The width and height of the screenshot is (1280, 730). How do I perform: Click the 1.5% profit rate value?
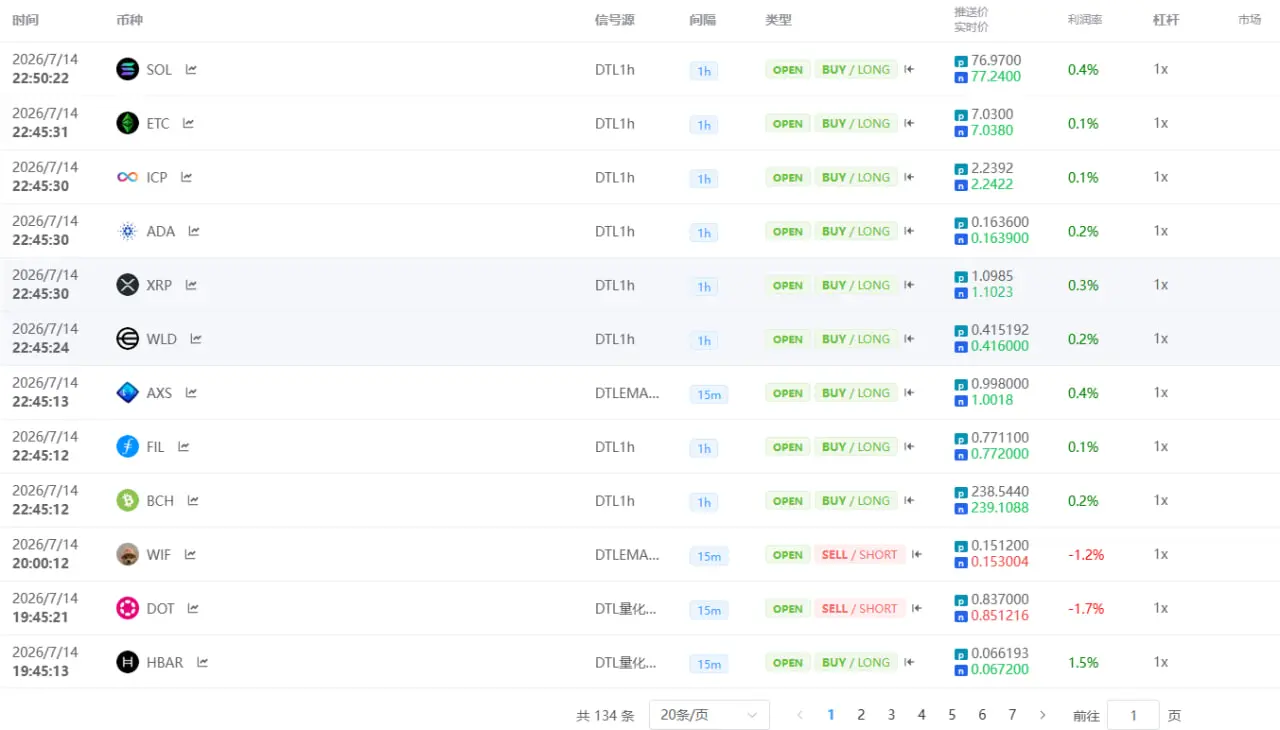pos(1083,662)
